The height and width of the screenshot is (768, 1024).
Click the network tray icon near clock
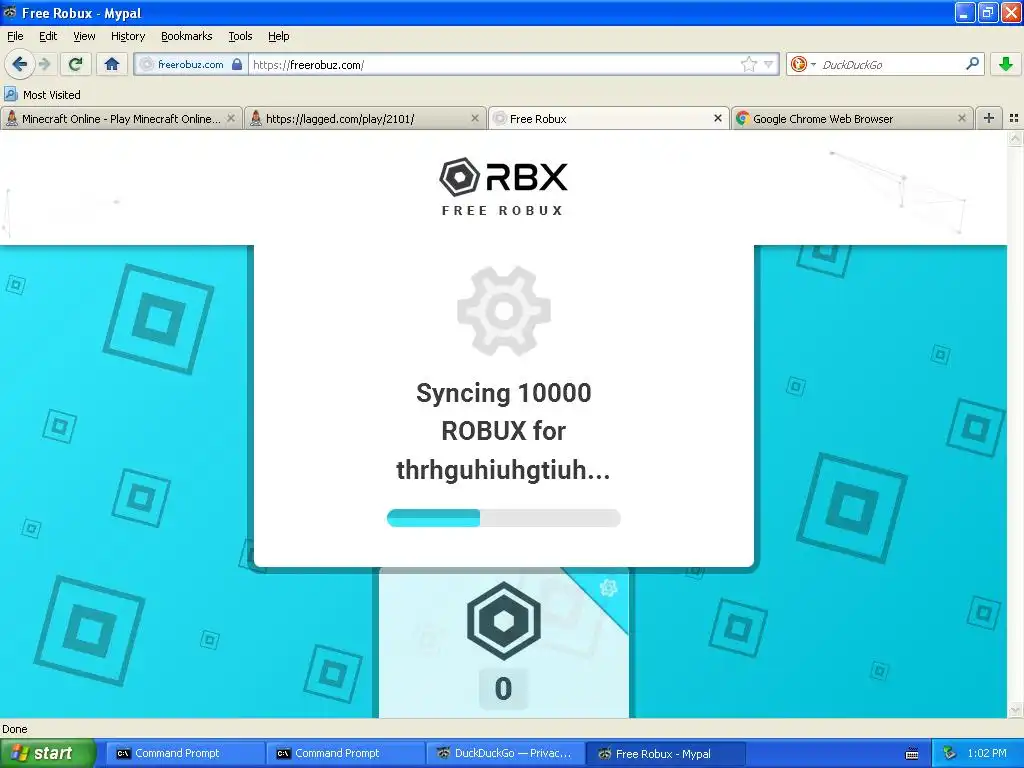point(950,753)
